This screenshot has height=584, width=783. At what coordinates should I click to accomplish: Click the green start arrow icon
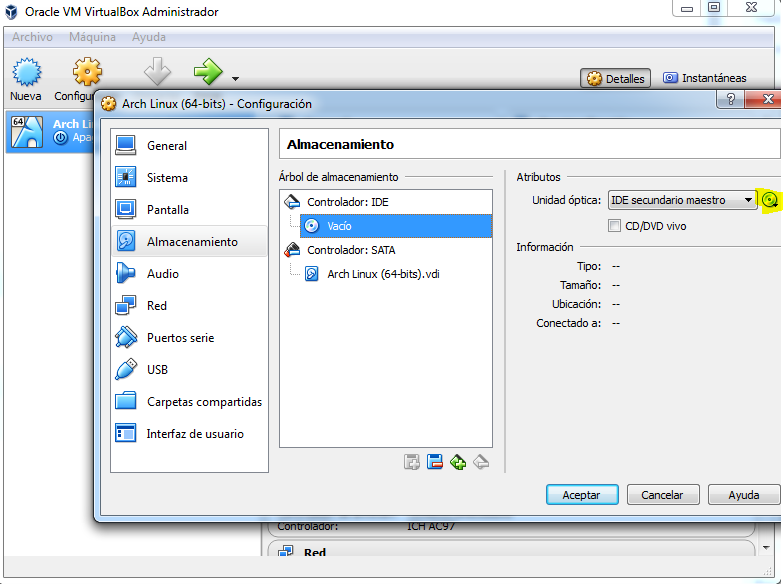(208, 72)
